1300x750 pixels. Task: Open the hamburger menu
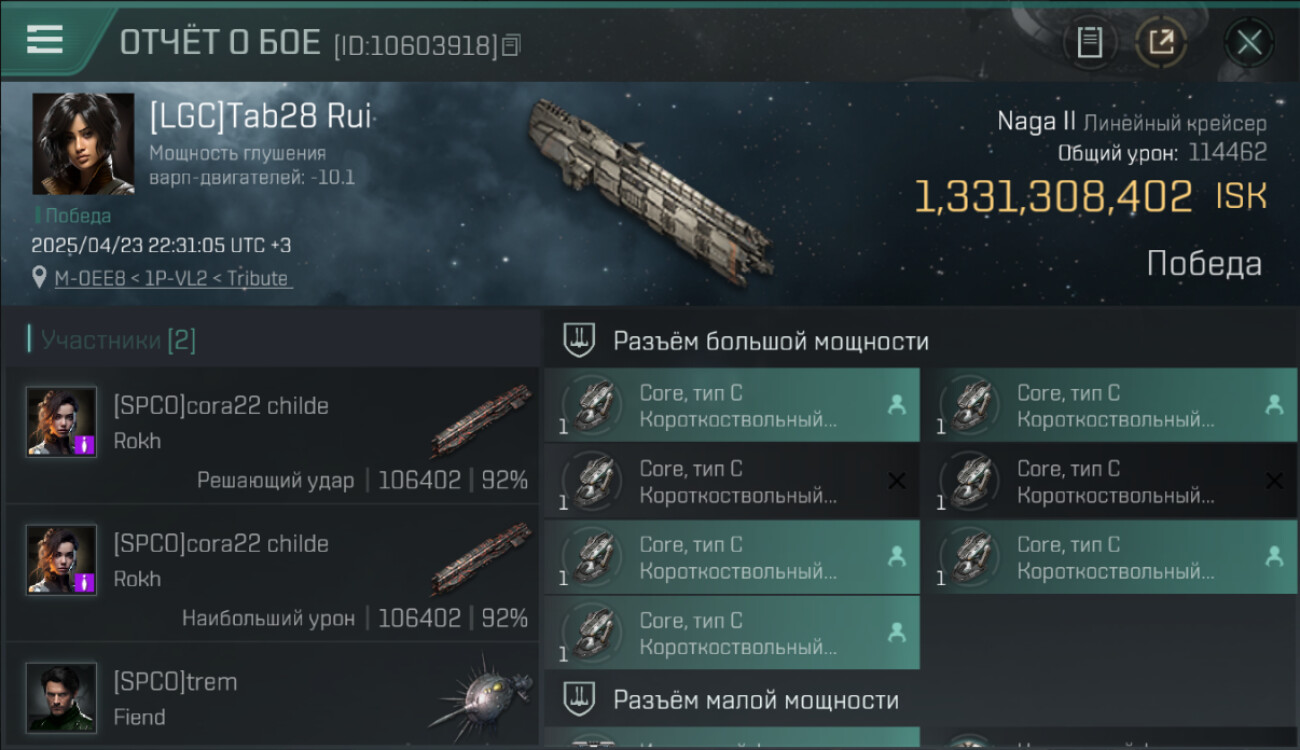45,39
